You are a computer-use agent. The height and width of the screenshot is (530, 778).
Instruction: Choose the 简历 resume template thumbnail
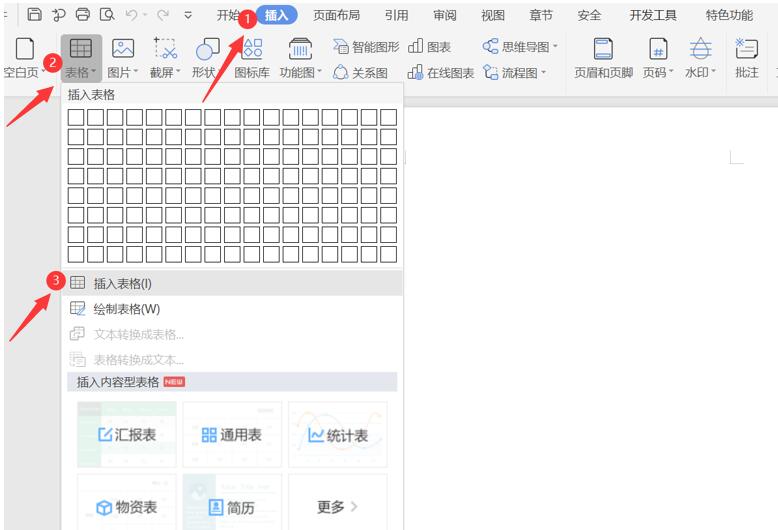coord(232,502)
